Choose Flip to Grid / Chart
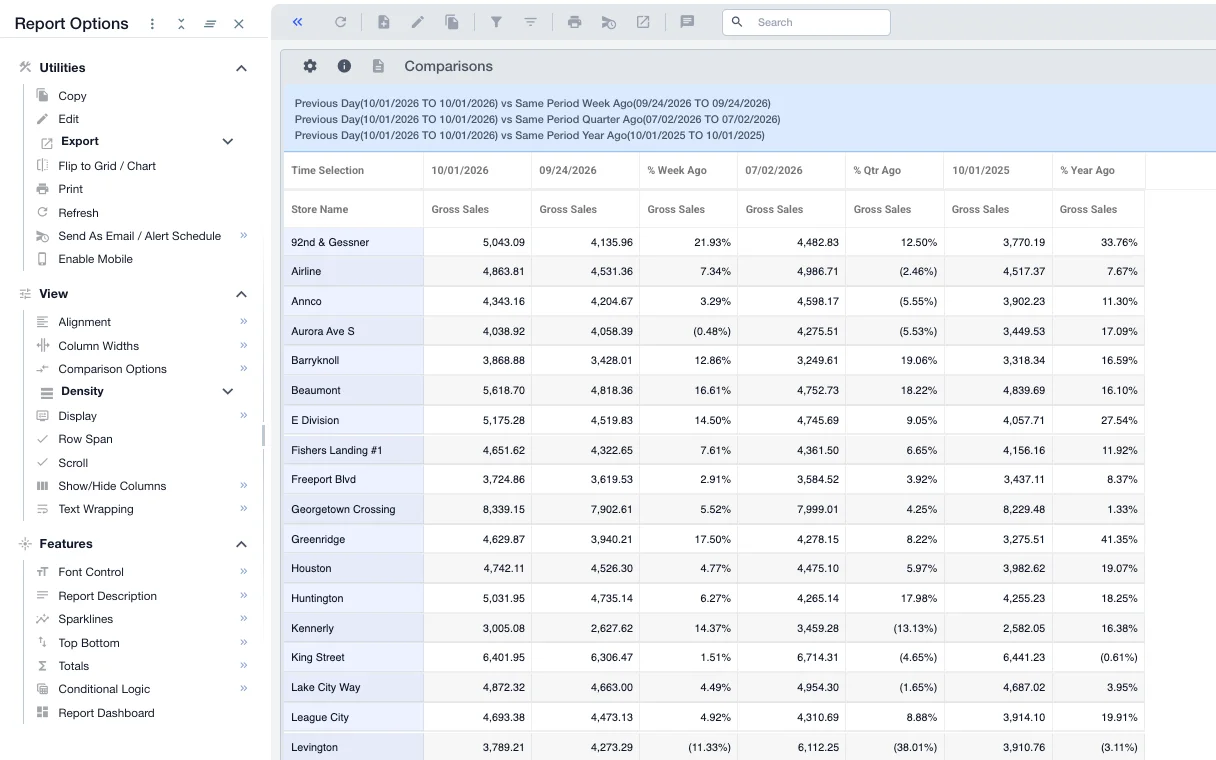The image size is (1216, 760). [107, 166]
